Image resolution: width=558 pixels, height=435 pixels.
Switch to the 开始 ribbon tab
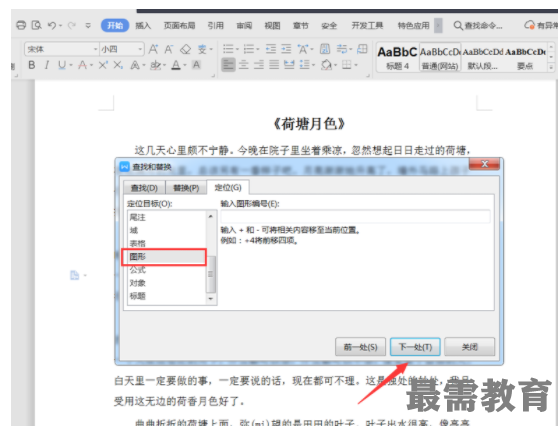[115, 26]
